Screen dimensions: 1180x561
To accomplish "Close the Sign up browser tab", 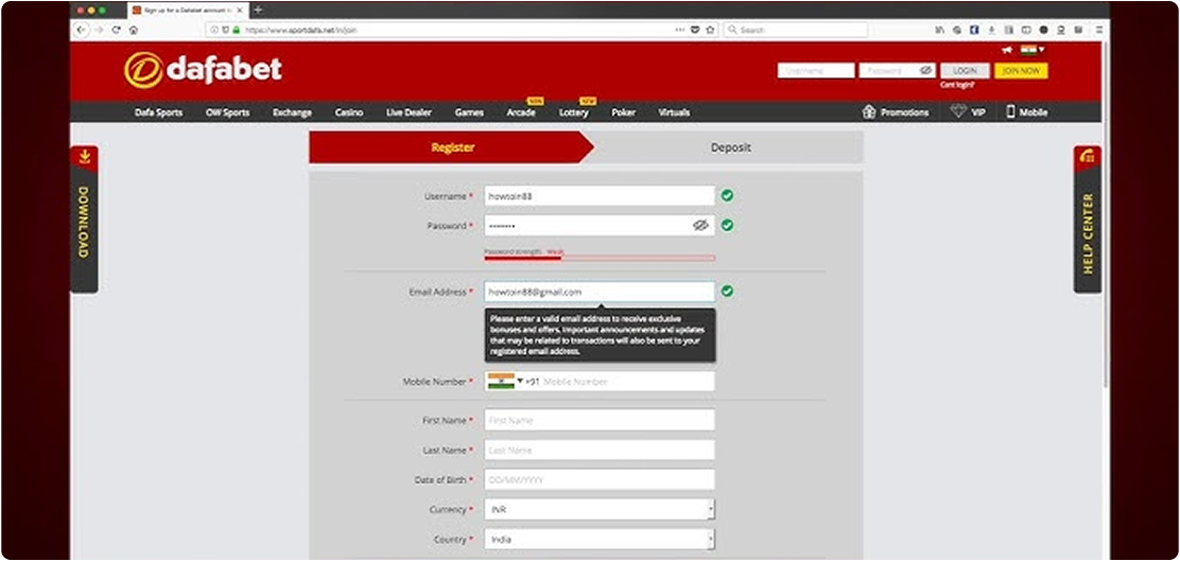I will (x=239, y=11).
